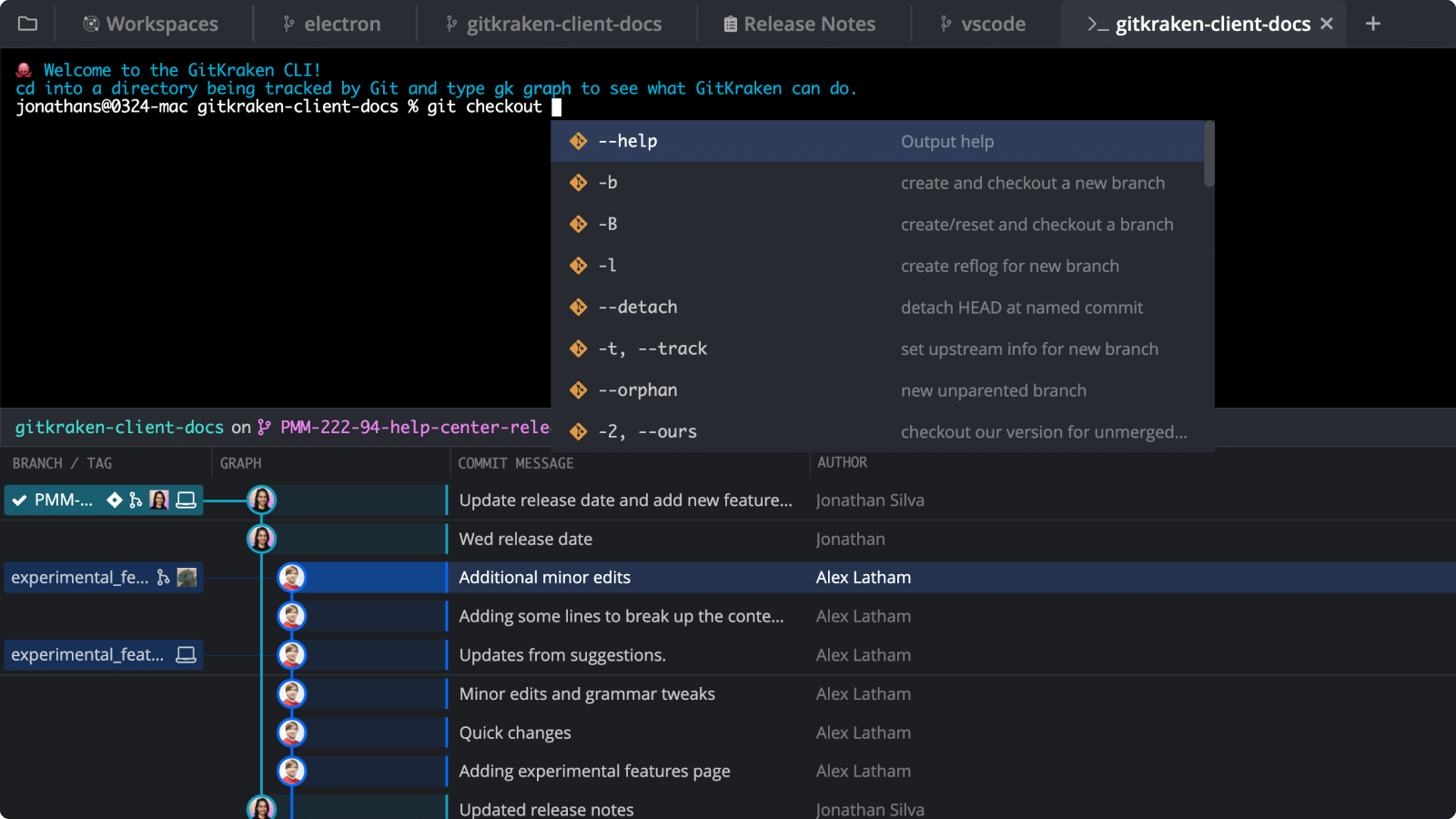This screenshot has height=819, width=1456.
Task: Select commit 'Minor edits and grammar tweaks'
Action: click(x=587, y=693)
